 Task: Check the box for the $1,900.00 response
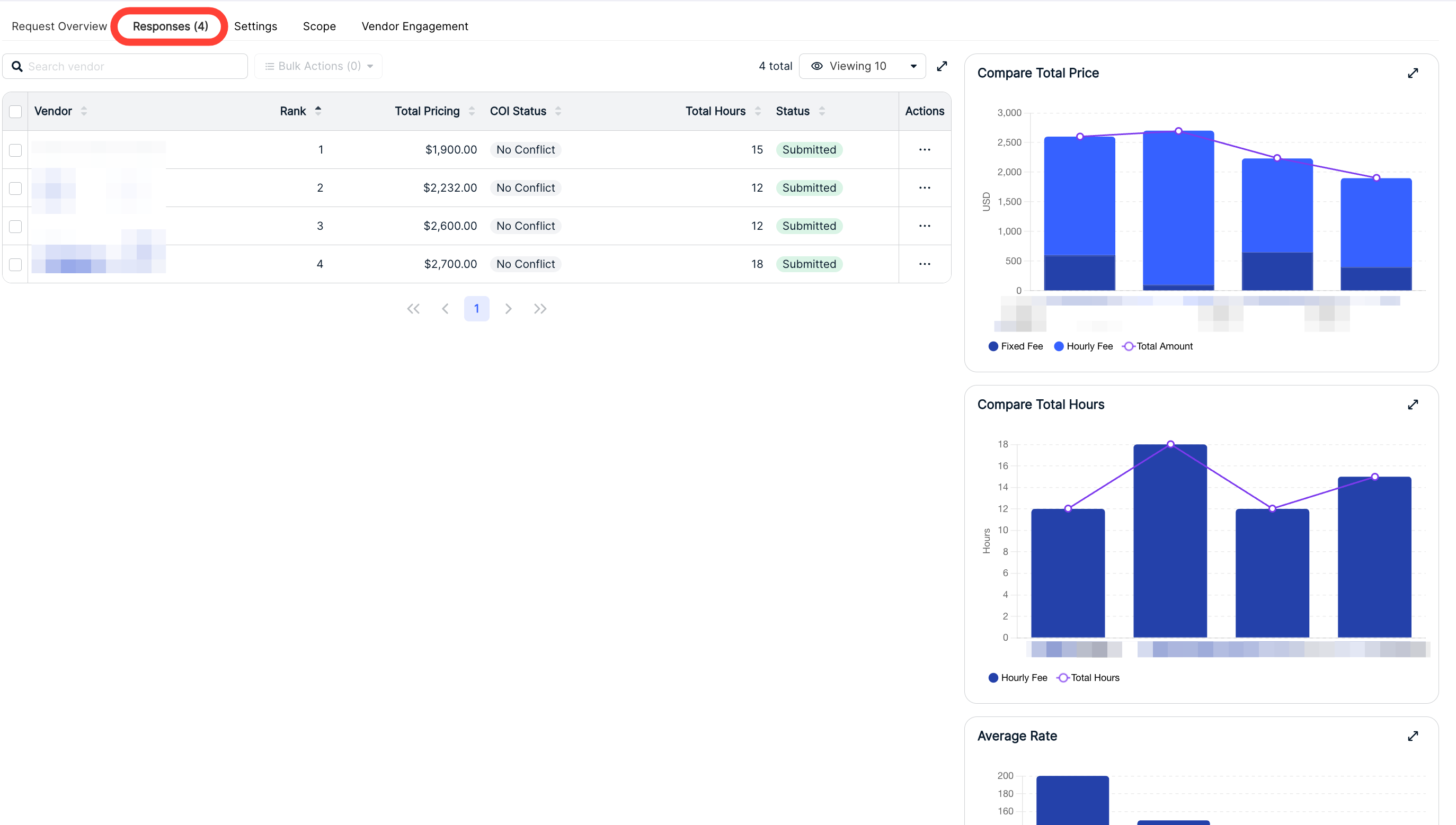click(x=15, y=150)
